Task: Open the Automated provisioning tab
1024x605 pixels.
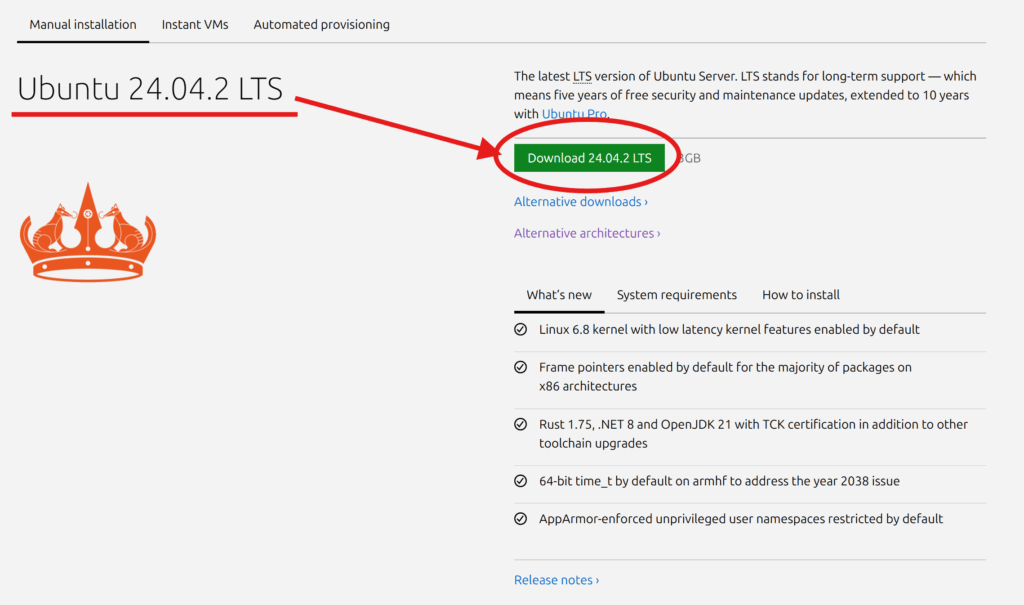Action: pos(321,25)
